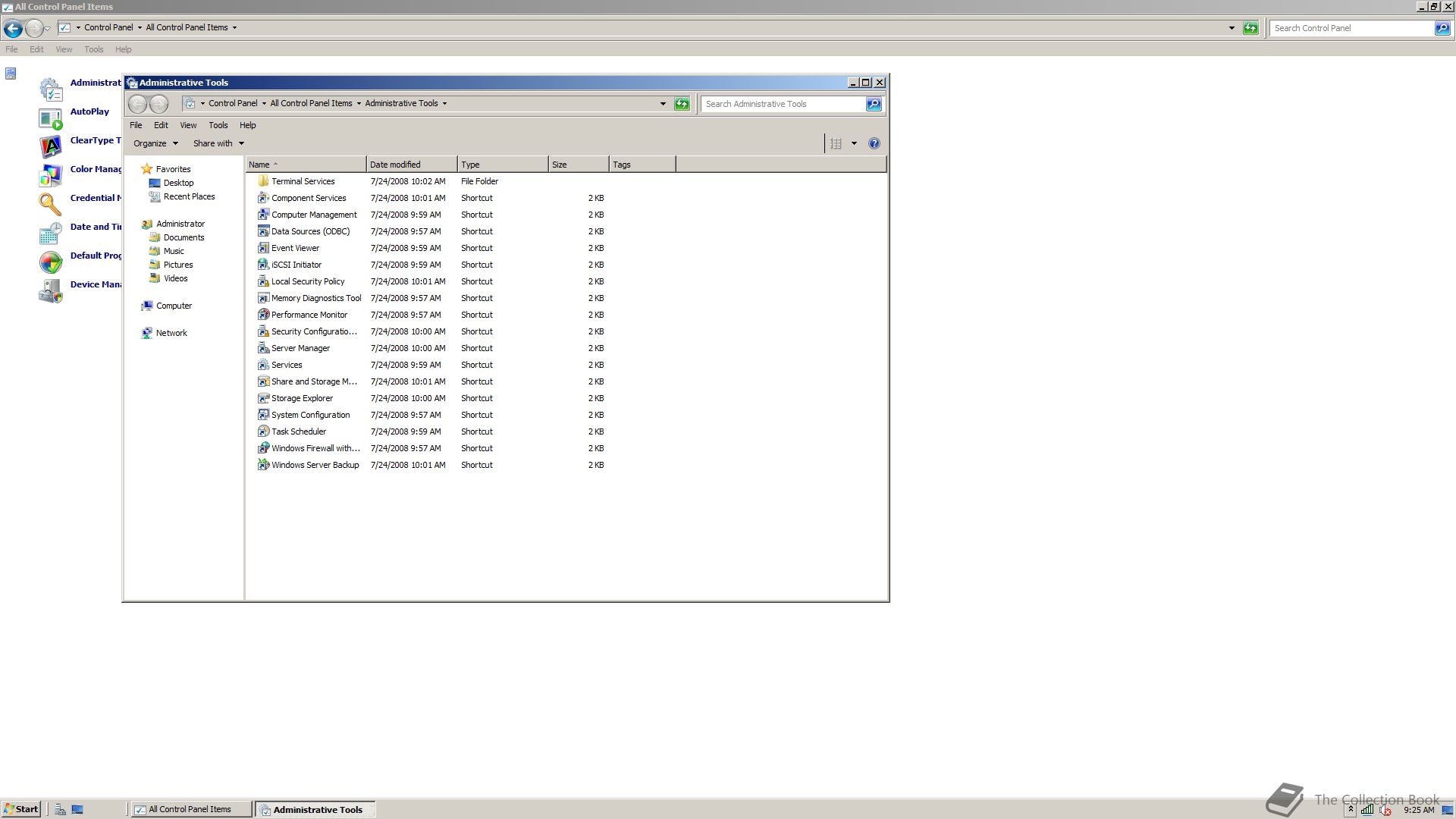Select the Storage Explorer icon
1456x819 pixels.
tap(263, 398)
